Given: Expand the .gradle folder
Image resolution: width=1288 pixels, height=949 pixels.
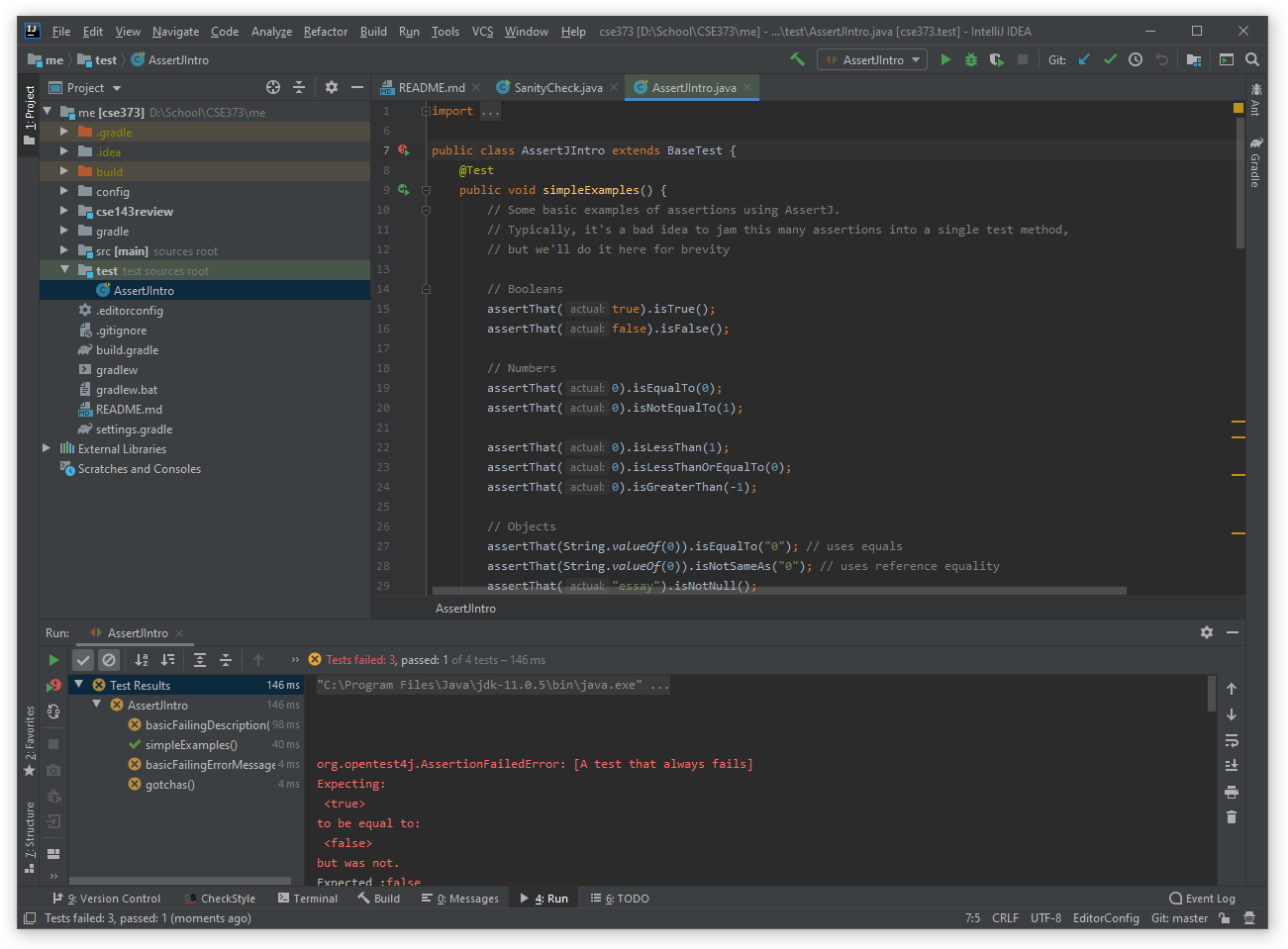Looking at the screenshot, I should [x=64, y=132].
